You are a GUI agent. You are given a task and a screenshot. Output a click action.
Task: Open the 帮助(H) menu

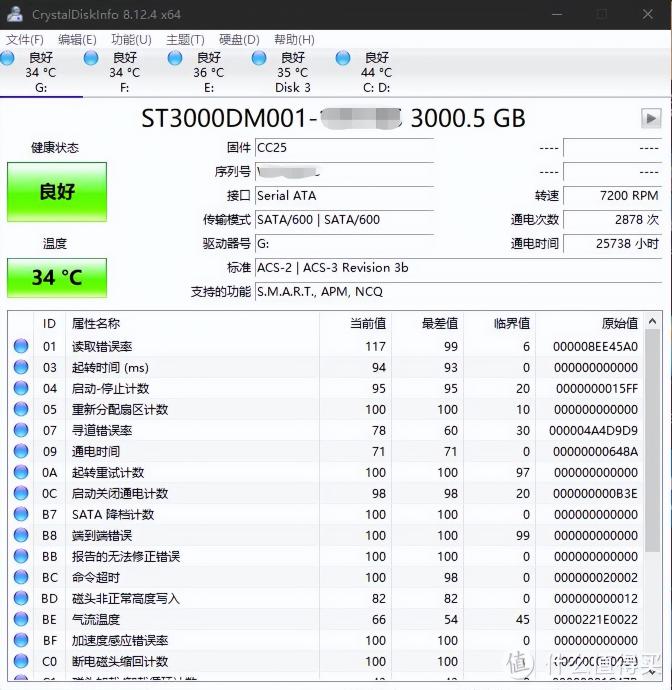tap(294, 40)
